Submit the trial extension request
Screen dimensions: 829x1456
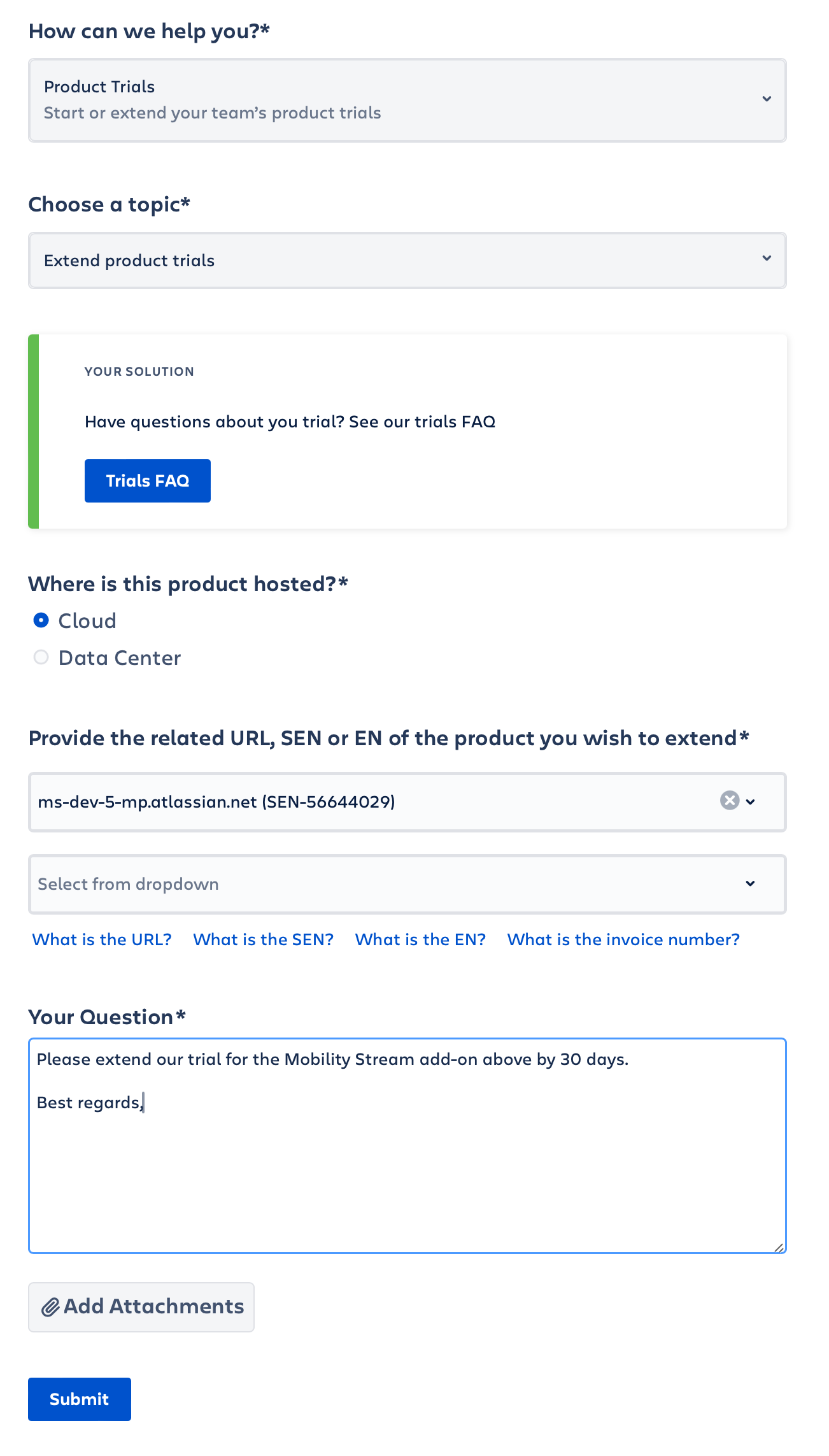pyautogui.click(x=79, y=1399)
